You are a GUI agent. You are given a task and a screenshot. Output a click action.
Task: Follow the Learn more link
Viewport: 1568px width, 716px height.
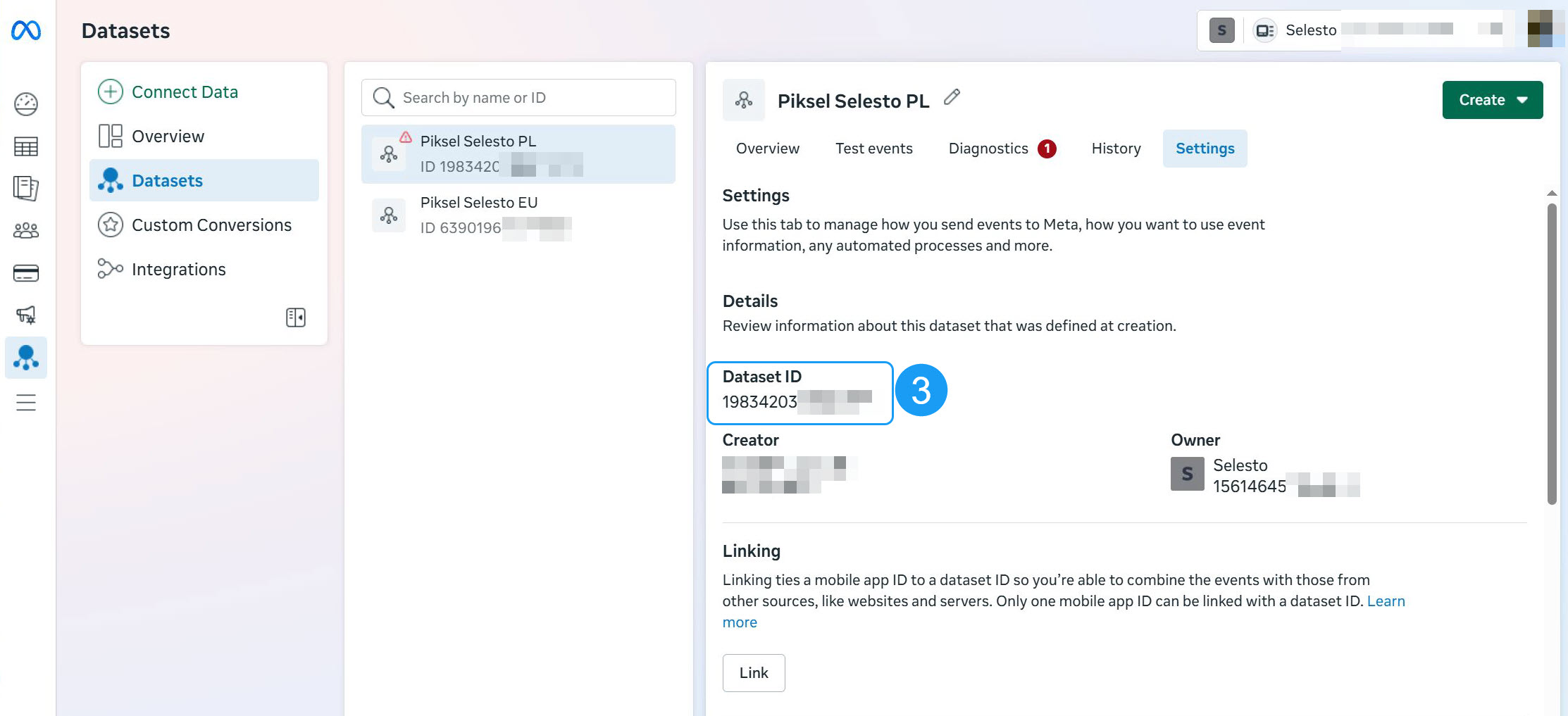point(1385,601)
